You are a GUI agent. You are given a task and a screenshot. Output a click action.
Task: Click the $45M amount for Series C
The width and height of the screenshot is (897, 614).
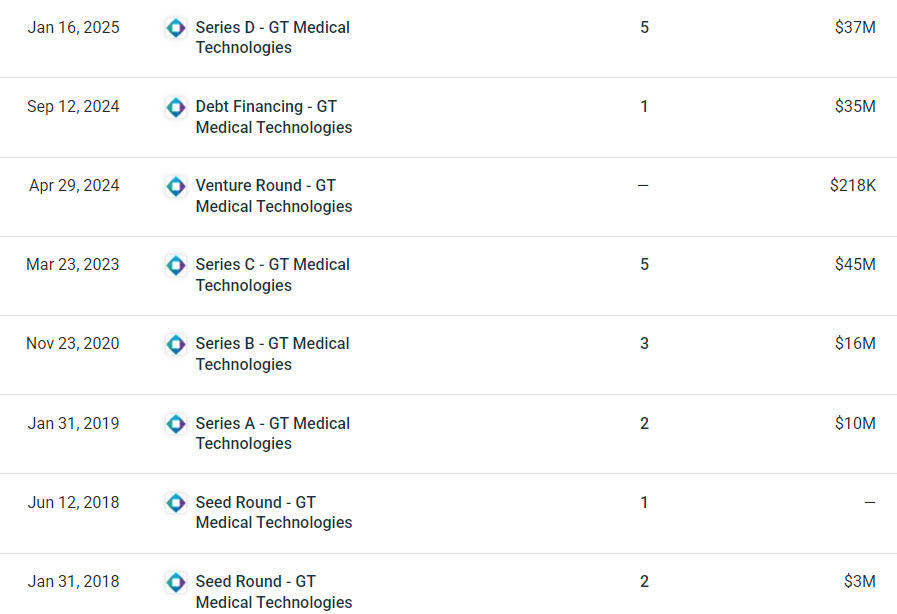[x=855, y=265]
